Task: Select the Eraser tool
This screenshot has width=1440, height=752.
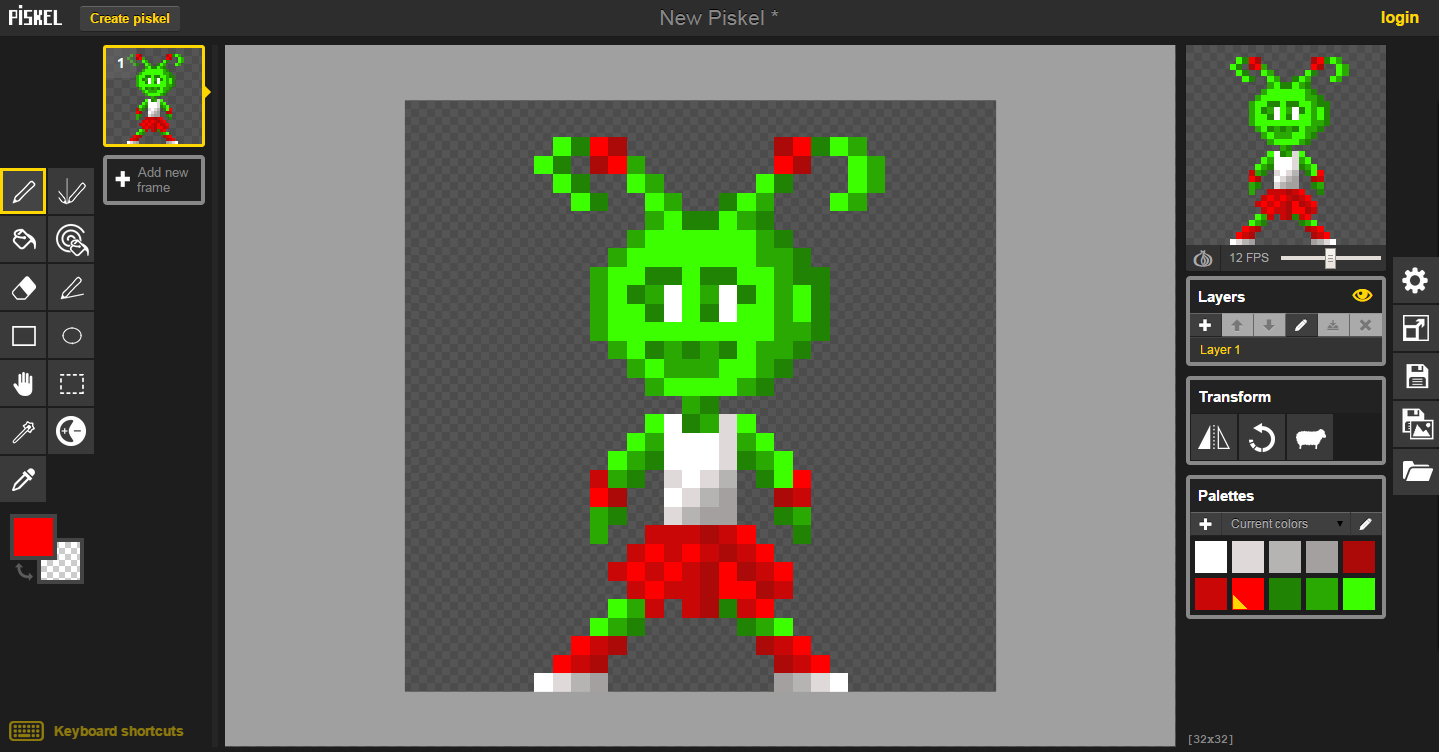Action: coord(23,287)
